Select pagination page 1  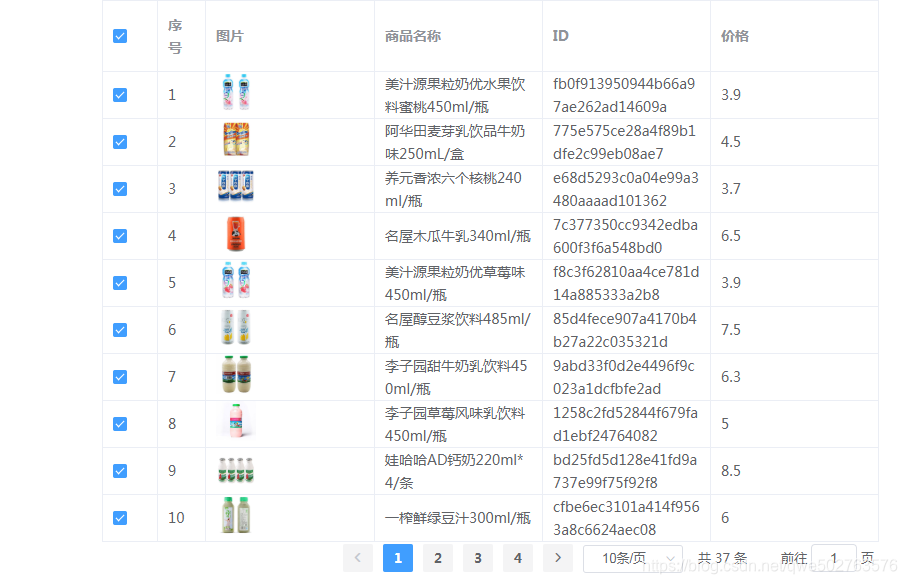398,558
